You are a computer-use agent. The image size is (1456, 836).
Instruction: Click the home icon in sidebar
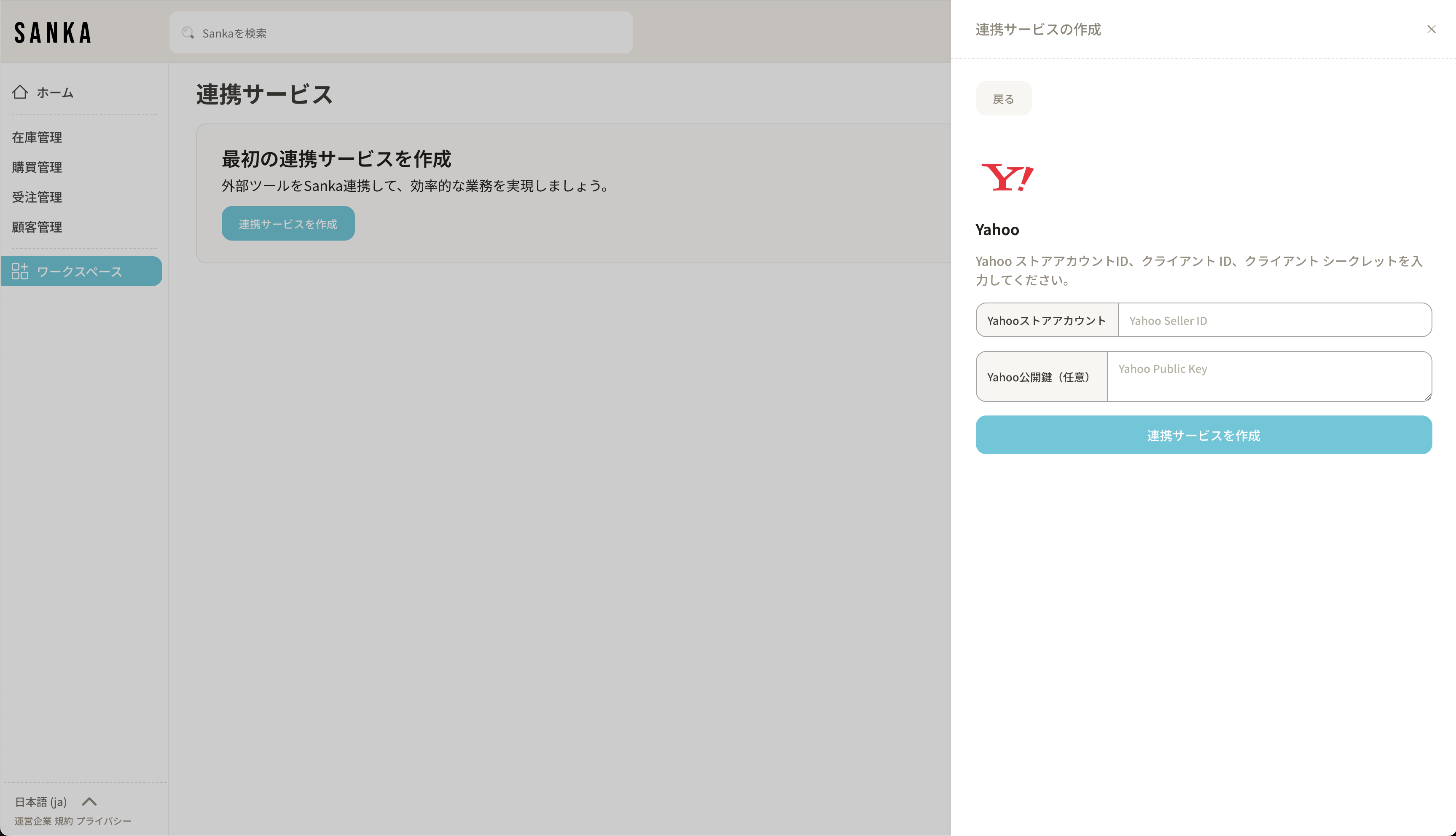point(20,92)
